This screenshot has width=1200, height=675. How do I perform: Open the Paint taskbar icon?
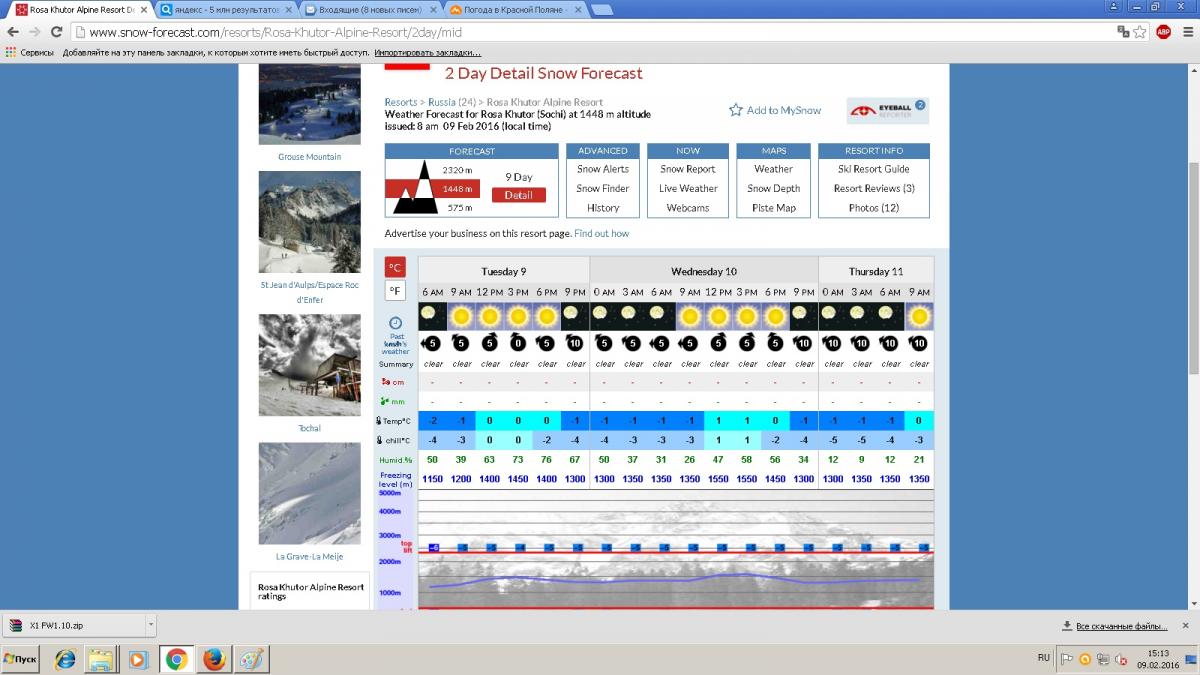click(x=250, y=659)
